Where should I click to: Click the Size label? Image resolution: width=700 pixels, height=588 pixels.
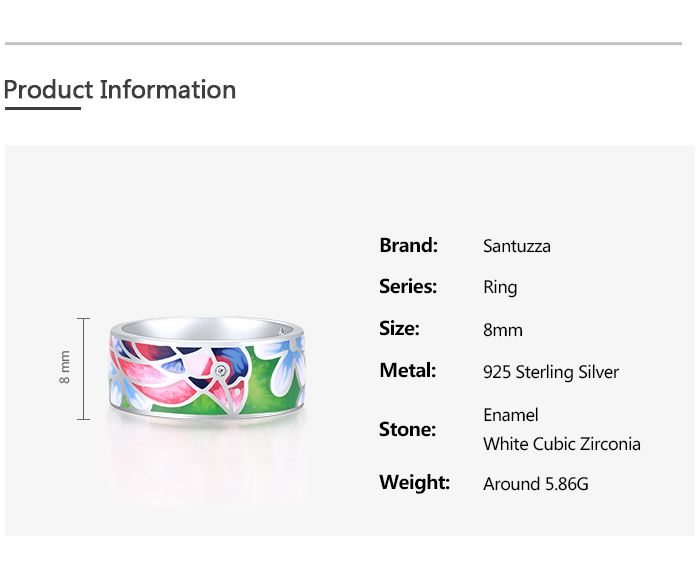399,329
